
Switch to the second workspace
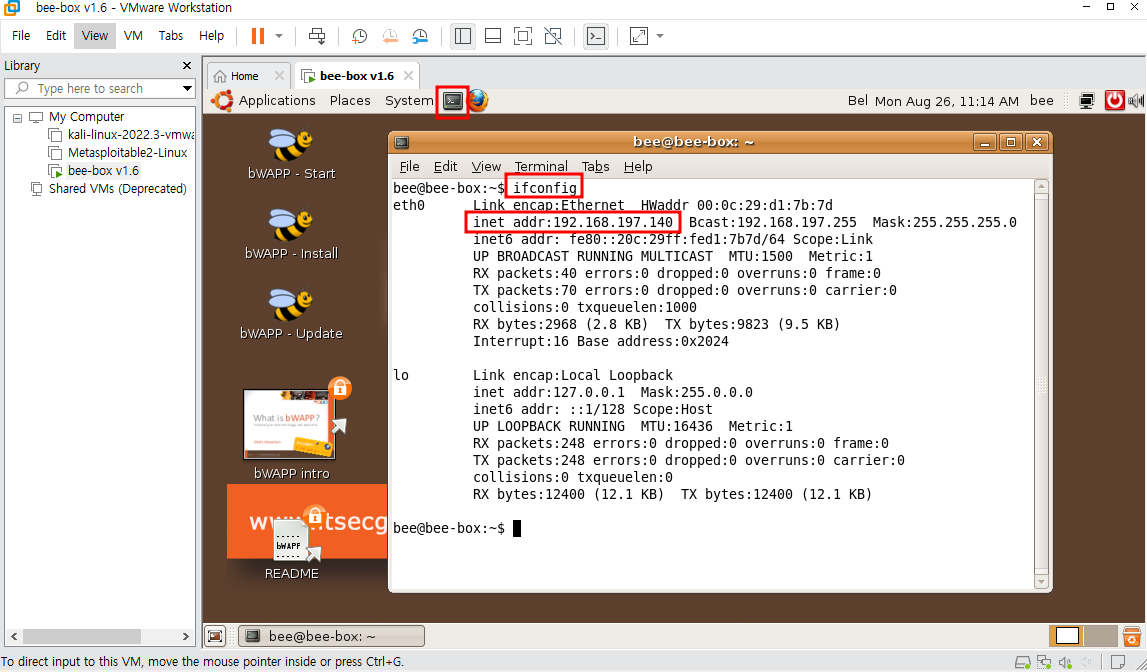tap(1101, 636)
